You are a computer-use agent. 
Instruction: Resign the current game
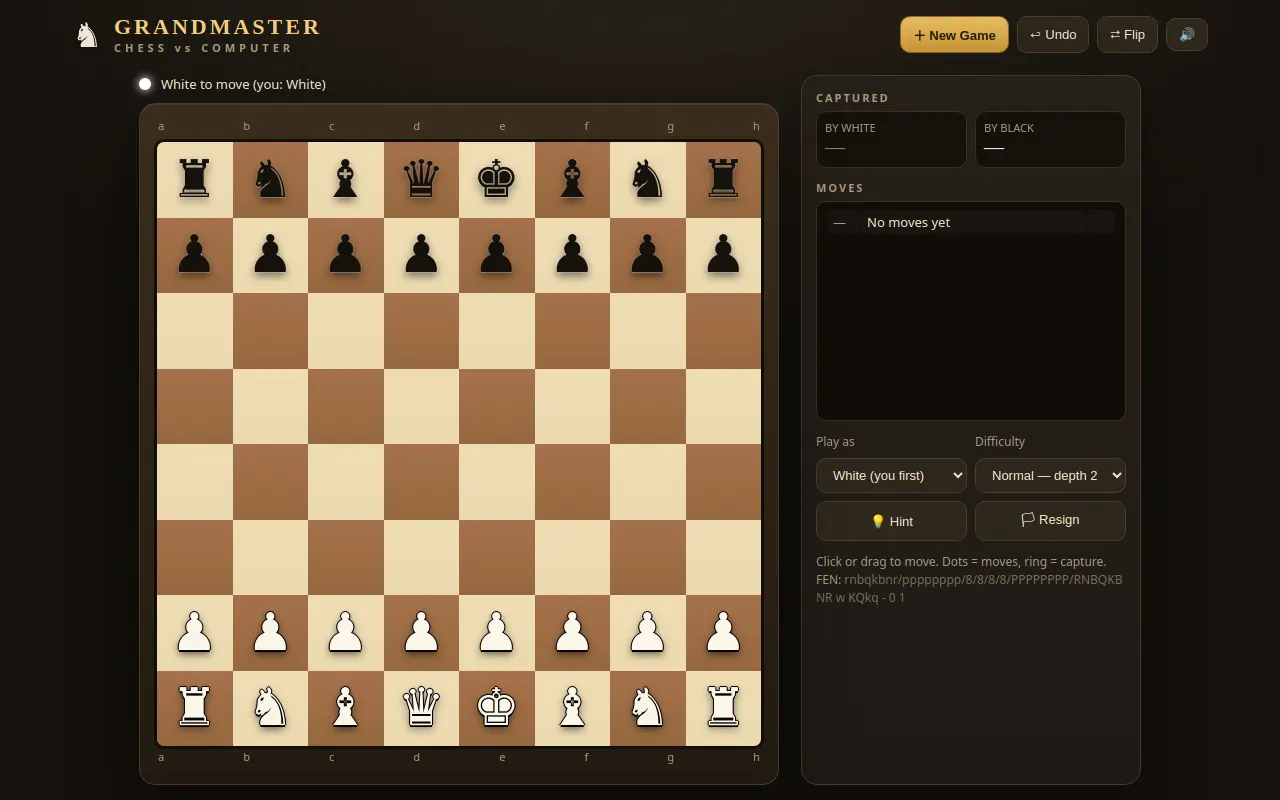pyautogui.click(x=1050, y=520)
